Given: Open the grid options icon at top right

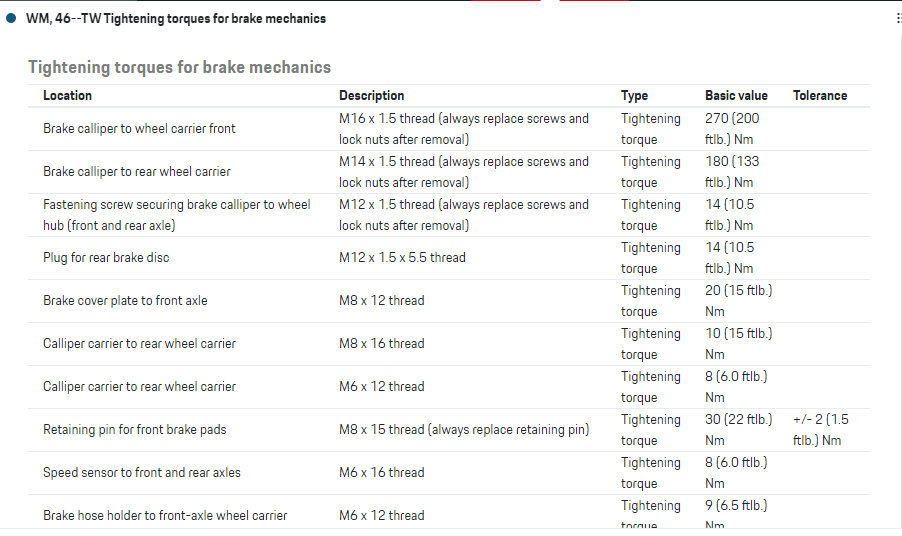Looking at the screenshot, I should (x=898, y=18).
